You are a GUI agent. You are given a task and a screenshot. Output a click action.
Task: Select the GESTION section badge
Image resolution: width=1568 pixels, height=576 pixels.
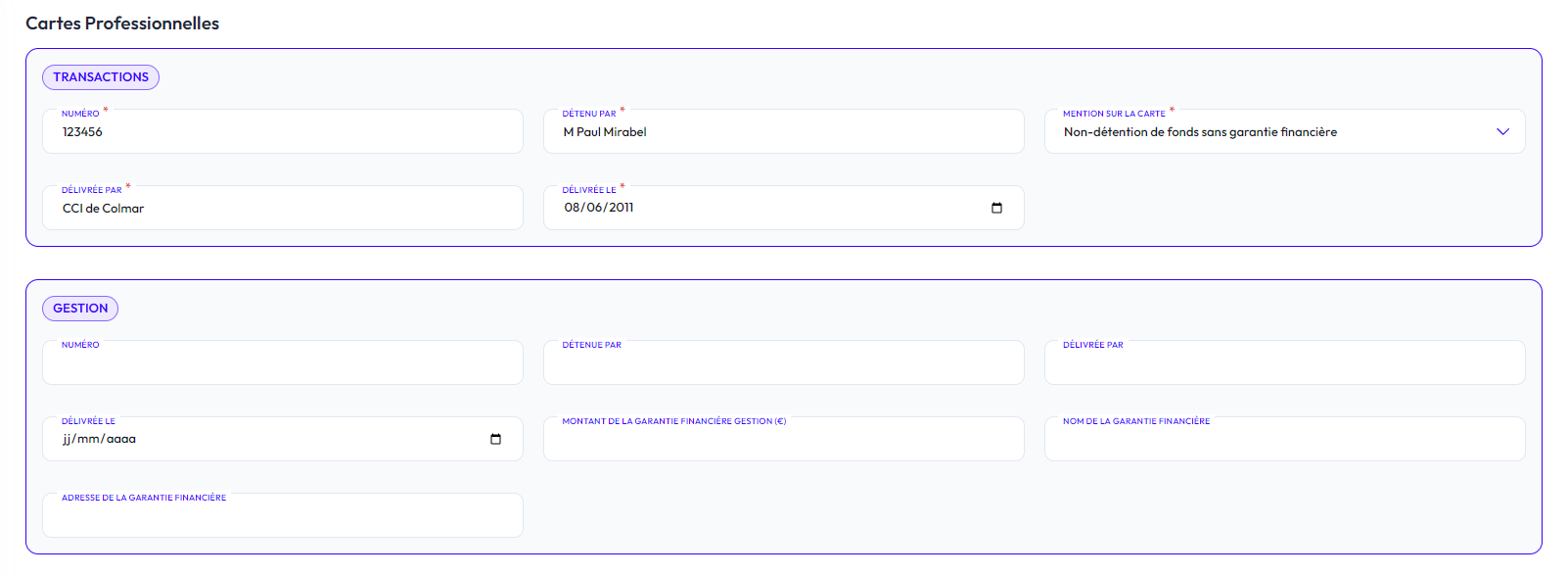[x=80, y=309]
